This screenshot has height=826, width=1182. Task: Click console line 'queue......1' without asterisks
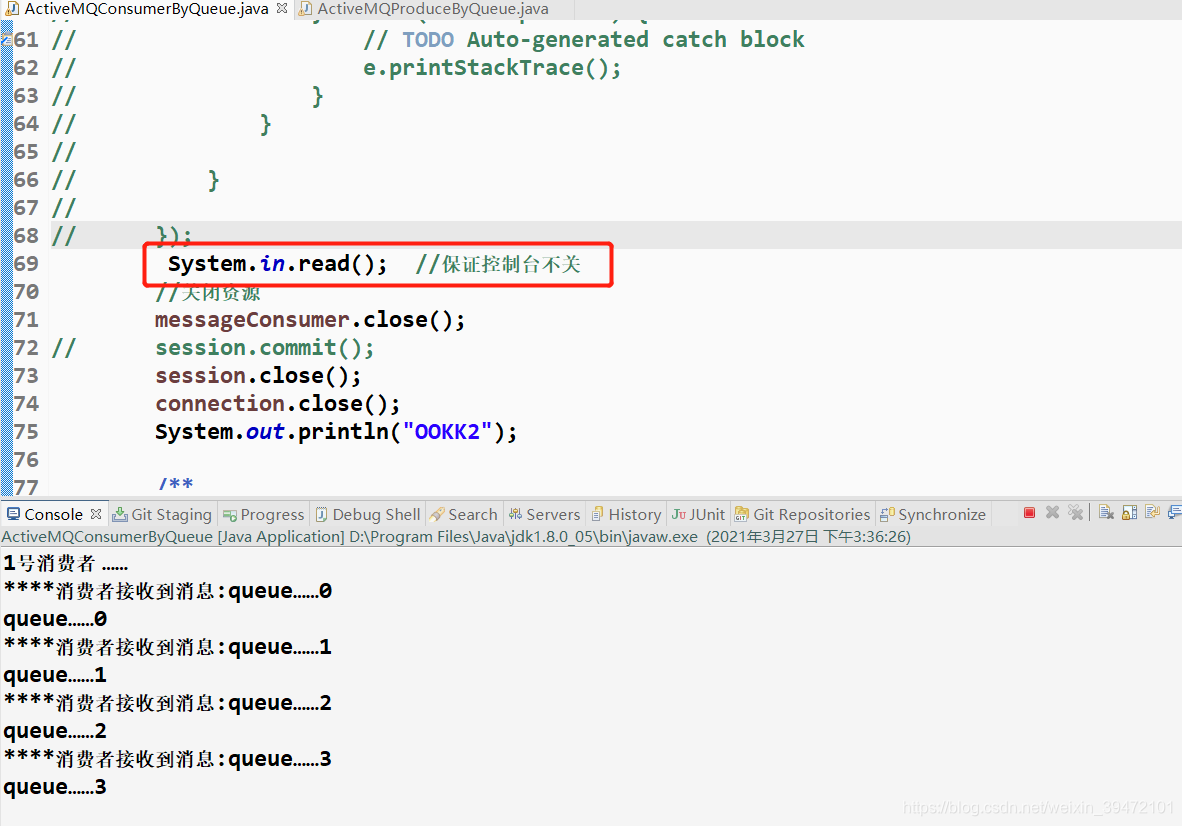pos(55,675)
